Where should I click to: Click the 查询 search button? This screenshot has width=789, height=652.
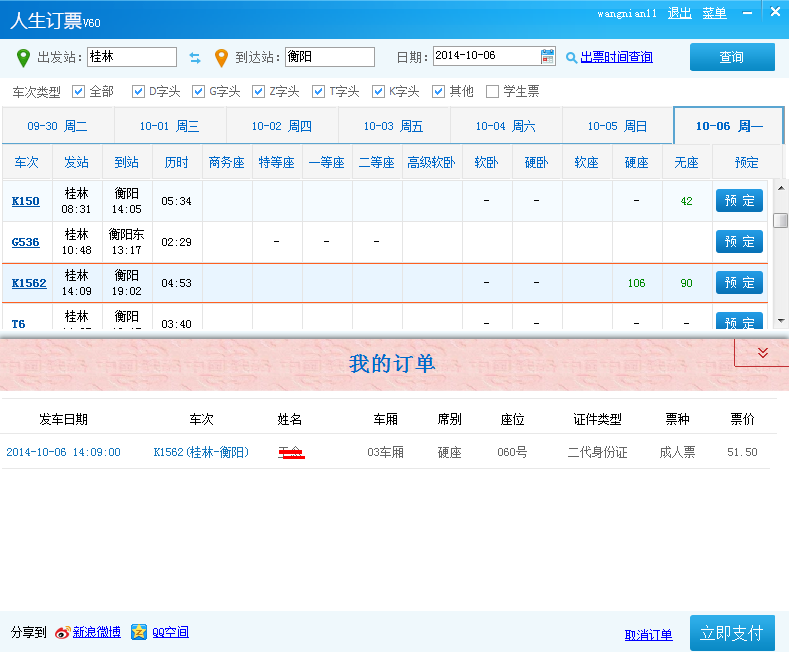[732, 57]
